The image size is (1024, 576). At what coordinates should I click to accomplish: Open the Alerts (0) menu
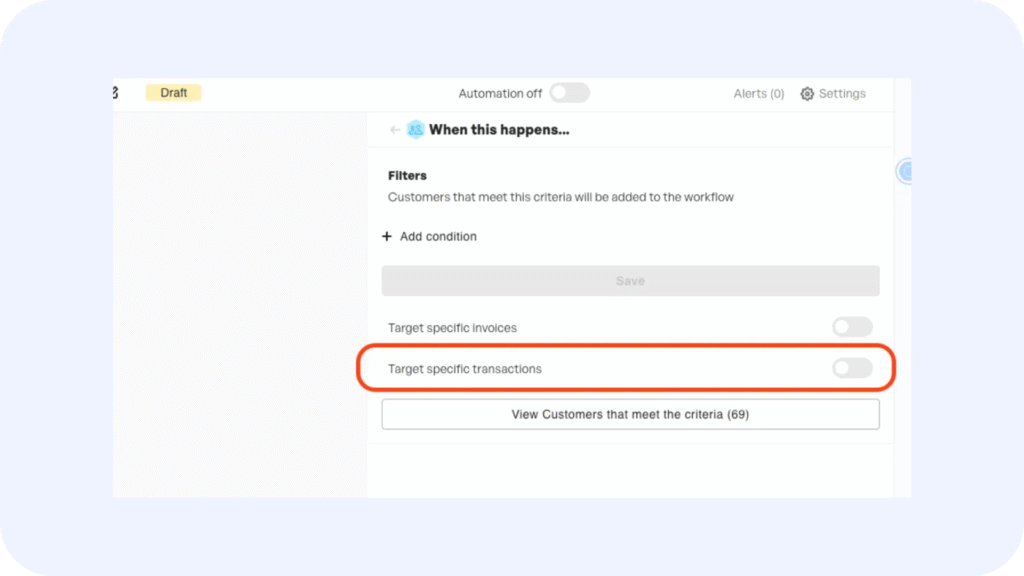pyautogui.click(x=758, y=94)
